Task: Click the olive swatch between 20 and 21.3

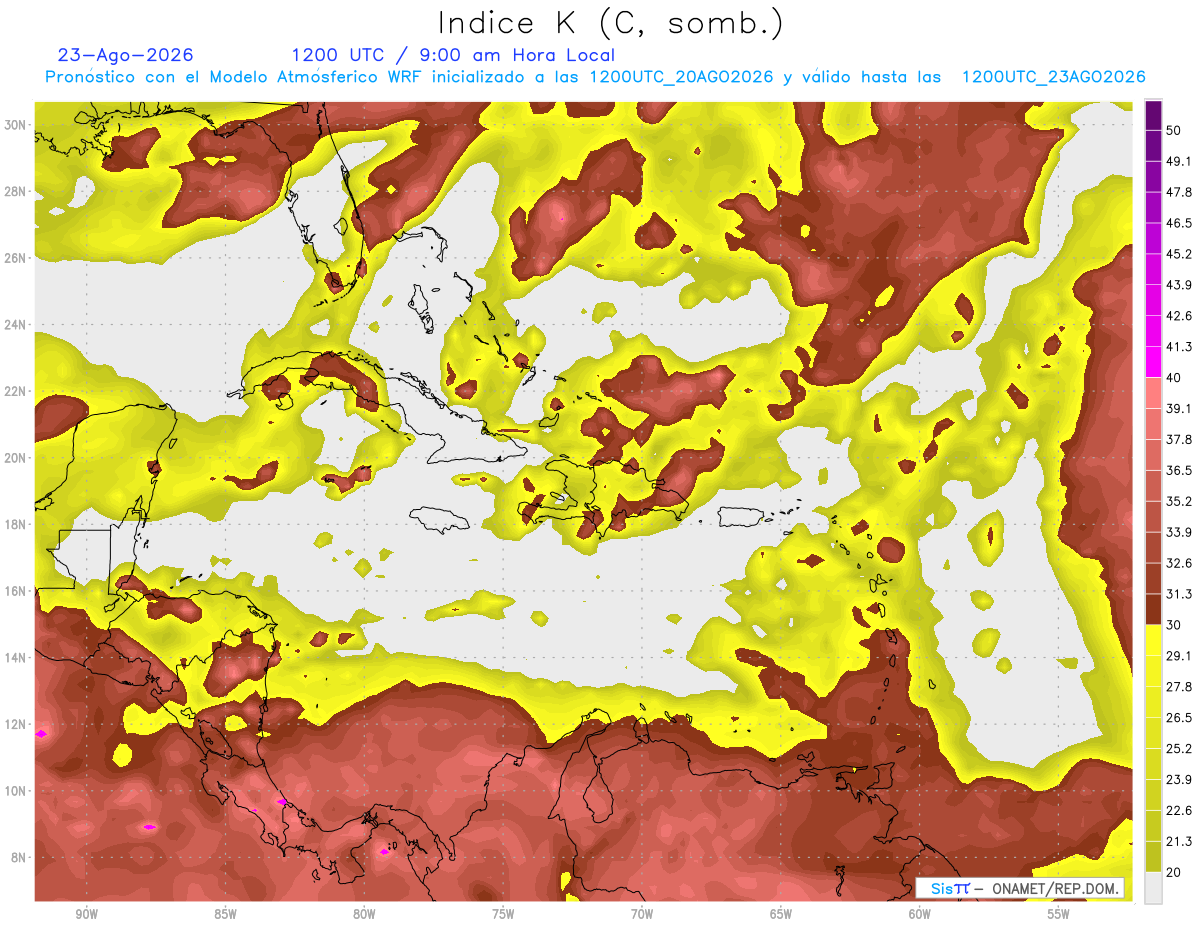Action: (1153, 857)
